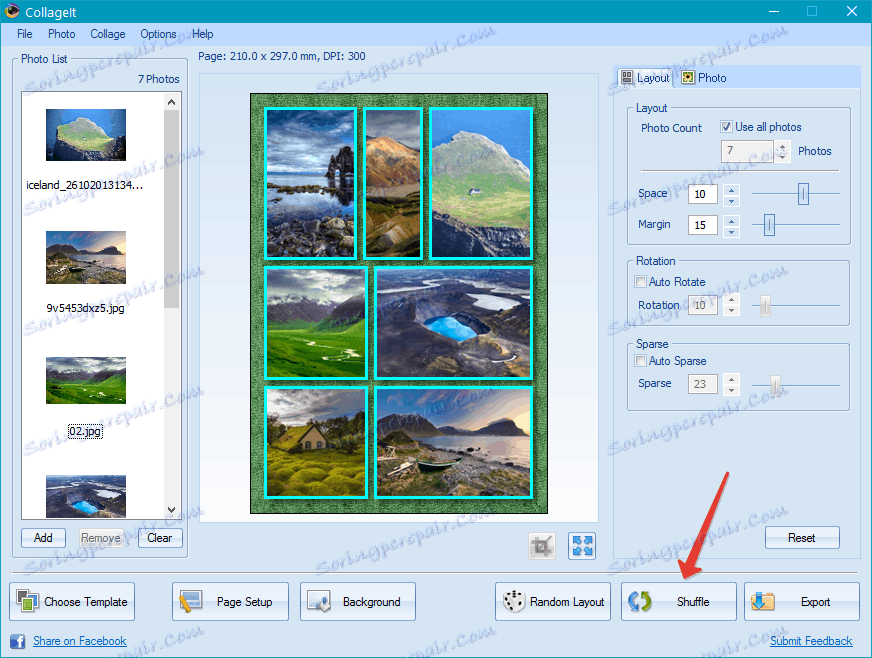Open the Share on Facebook link
The image size is (872, 658).
pyautogui.click(x=80, y=641)
